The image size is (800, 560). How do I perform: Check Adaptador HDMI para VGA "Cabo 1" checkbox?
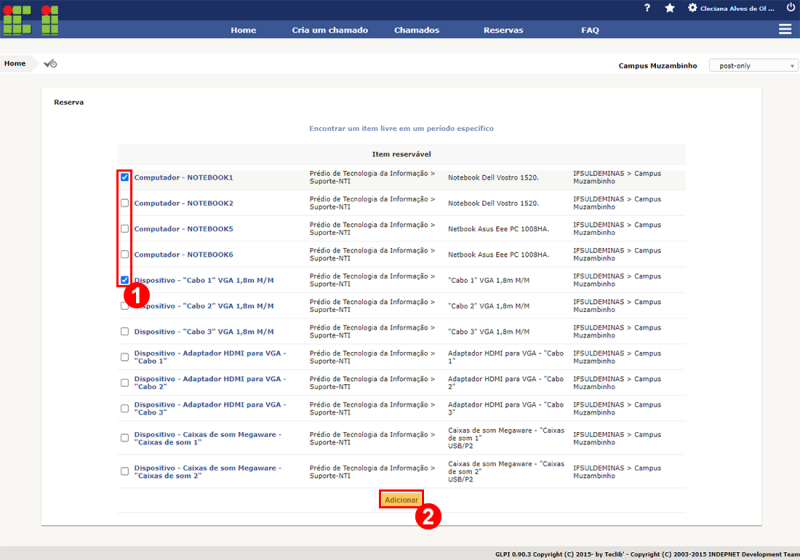tap(124, 357)
